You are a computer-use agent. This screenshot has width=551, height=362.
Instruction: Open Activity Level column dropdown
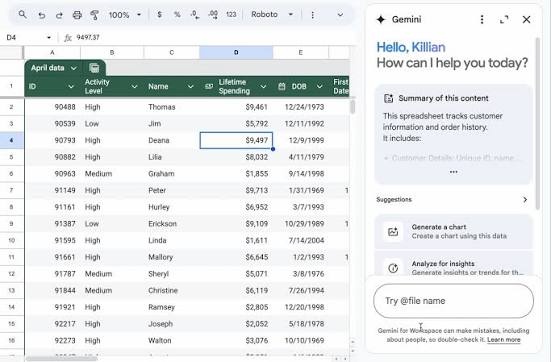pyautogui.click(x=134, y=86)
